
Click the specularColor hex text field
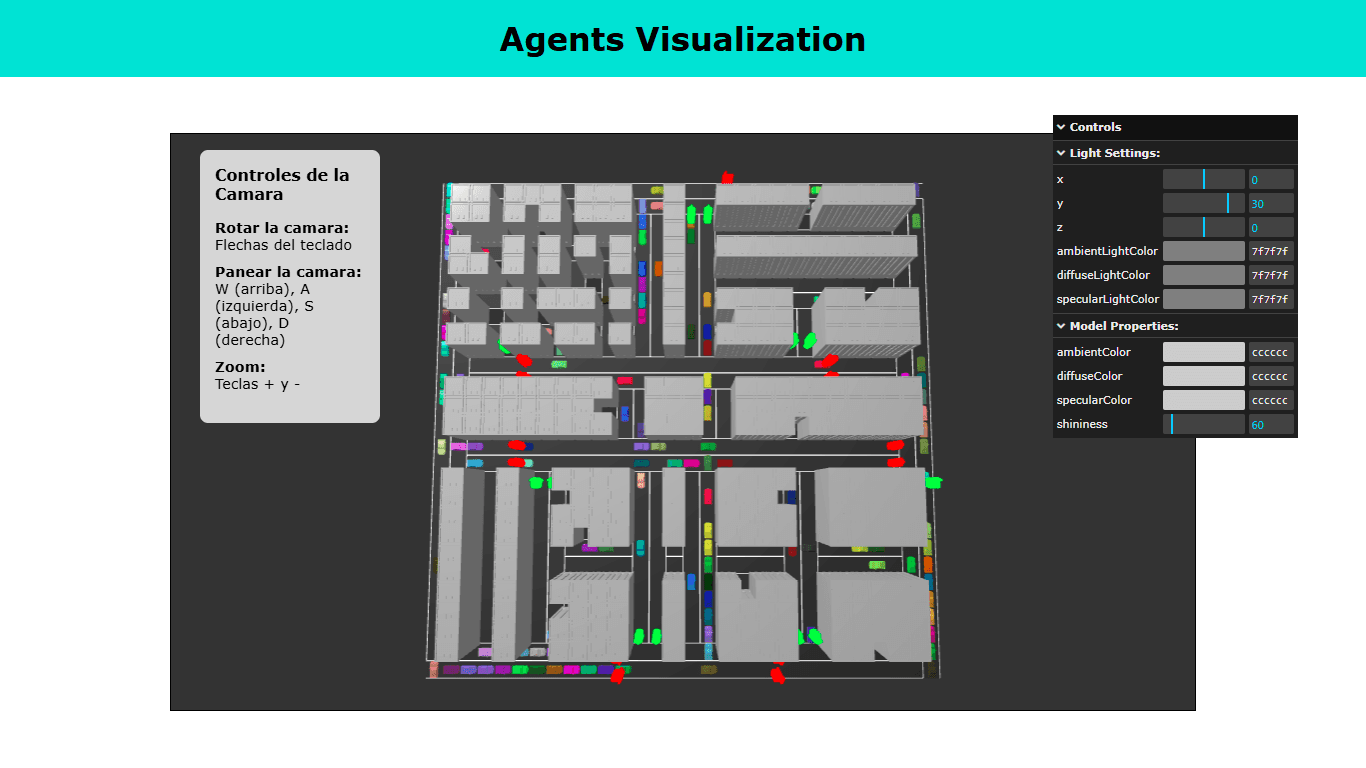pos(1271,400)
